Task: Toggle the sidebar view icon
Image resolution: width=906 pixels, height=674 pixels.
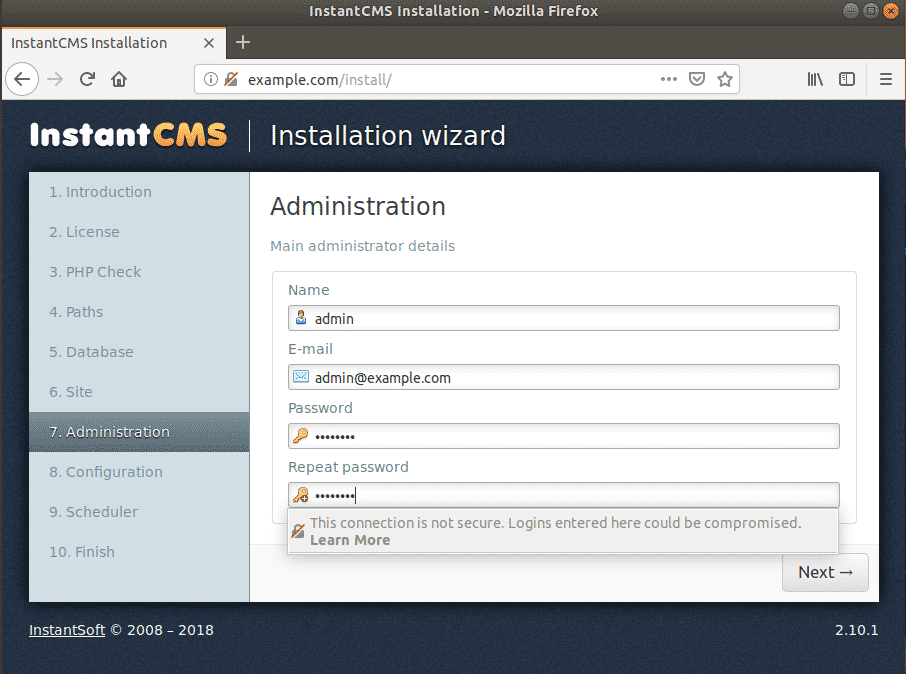Action: [x=847, y=79]
